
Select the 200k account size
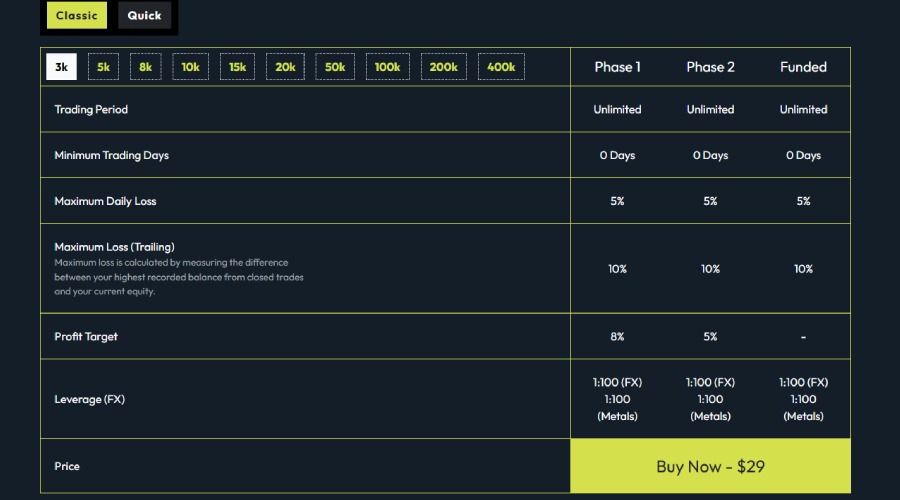(x=443, y=67)
